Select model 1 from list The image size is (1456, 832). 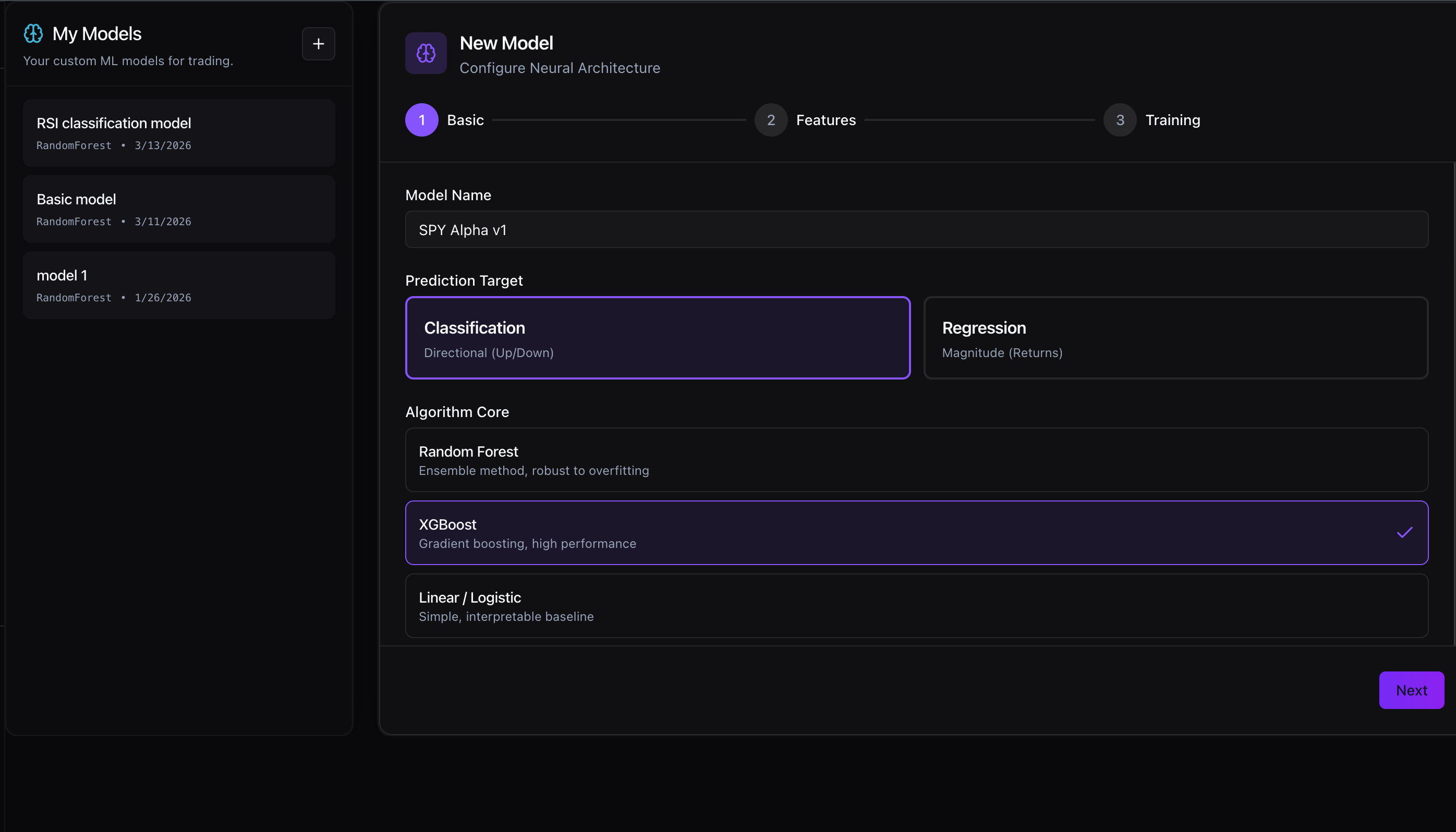179,285
